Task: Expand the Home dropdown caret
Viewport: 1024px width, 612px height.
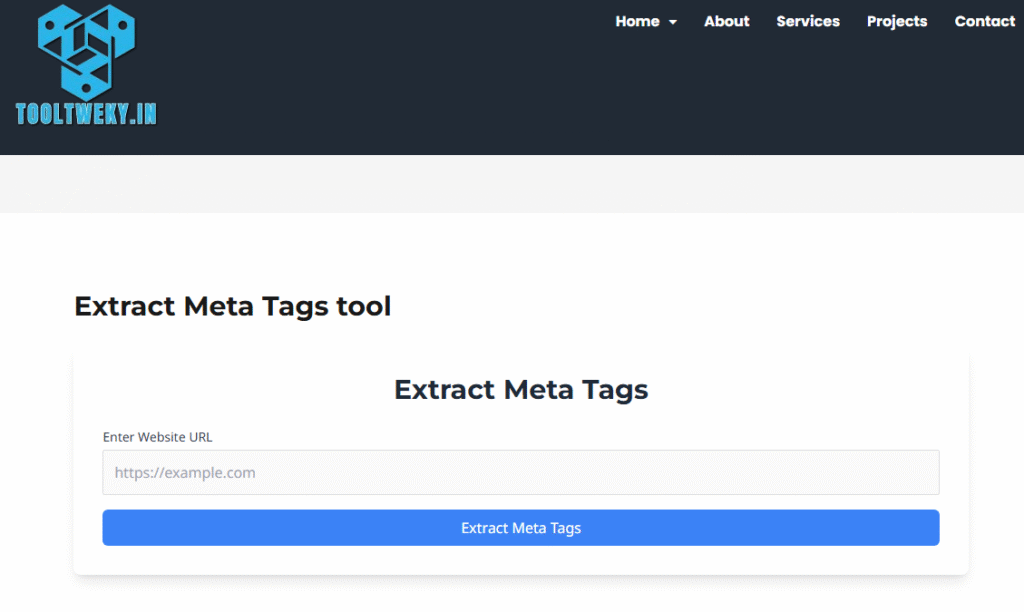Action: coord(673,23)
